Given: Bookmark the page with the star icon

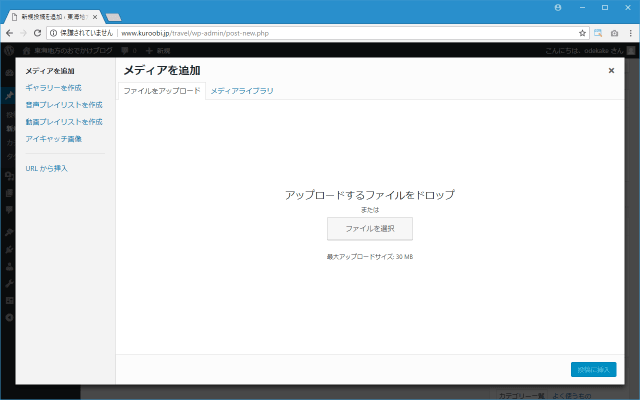Looking at the screenshot, I should pos(582,33).
